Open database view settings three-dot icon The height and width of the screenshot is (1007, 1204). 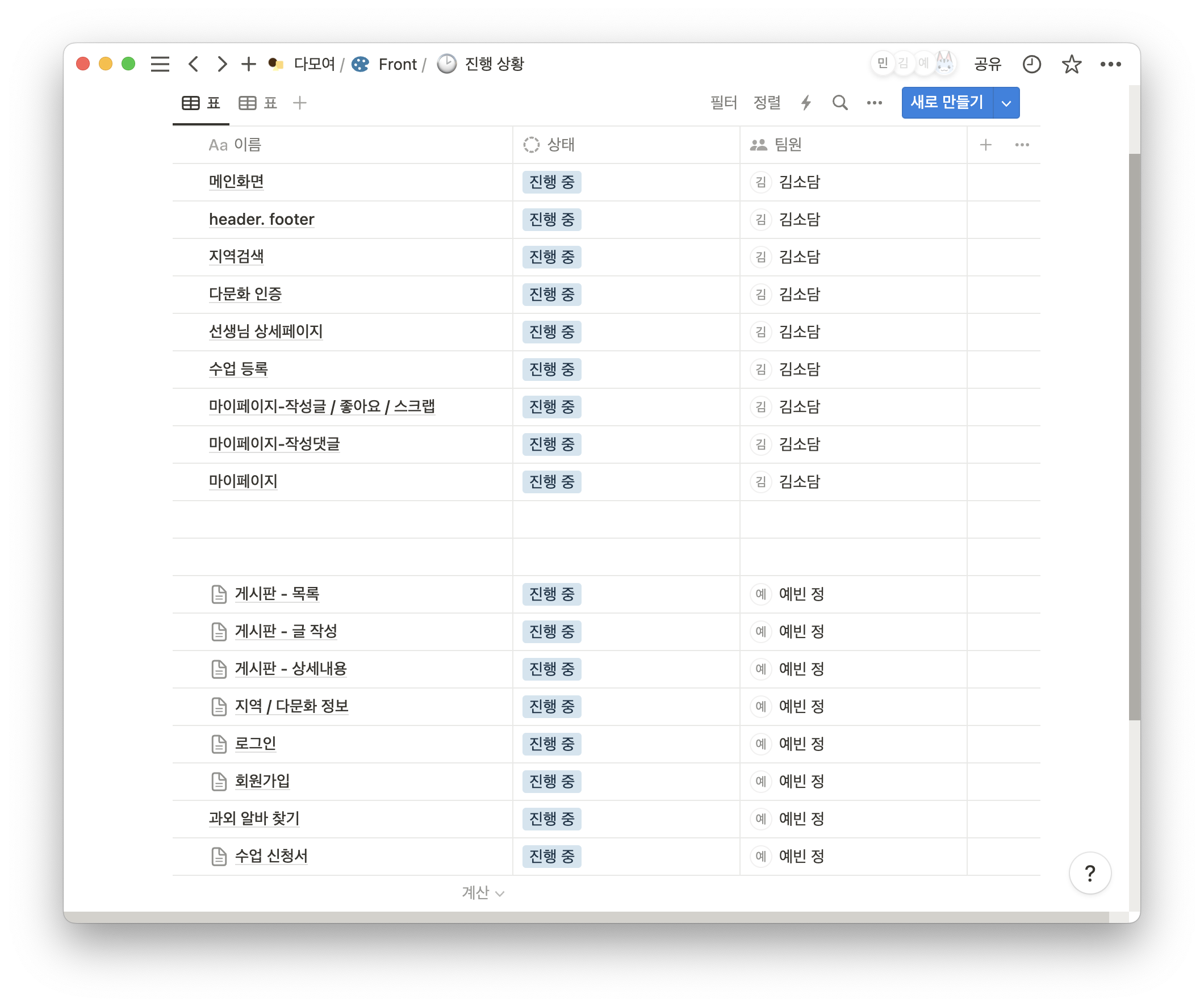875,103
